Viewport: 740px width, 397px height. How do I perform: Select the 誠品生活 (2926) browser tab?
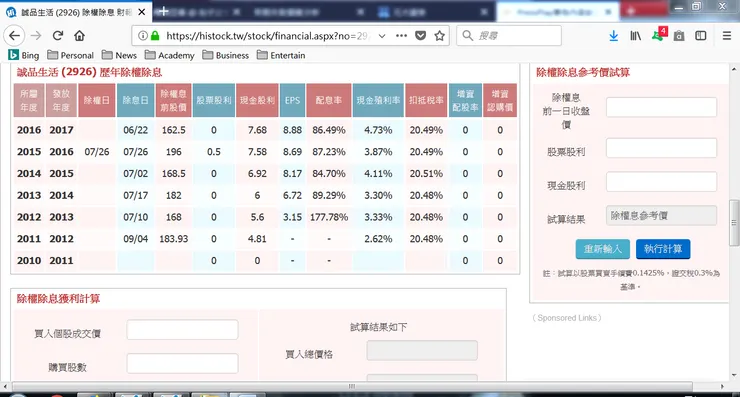click(76, 12)
